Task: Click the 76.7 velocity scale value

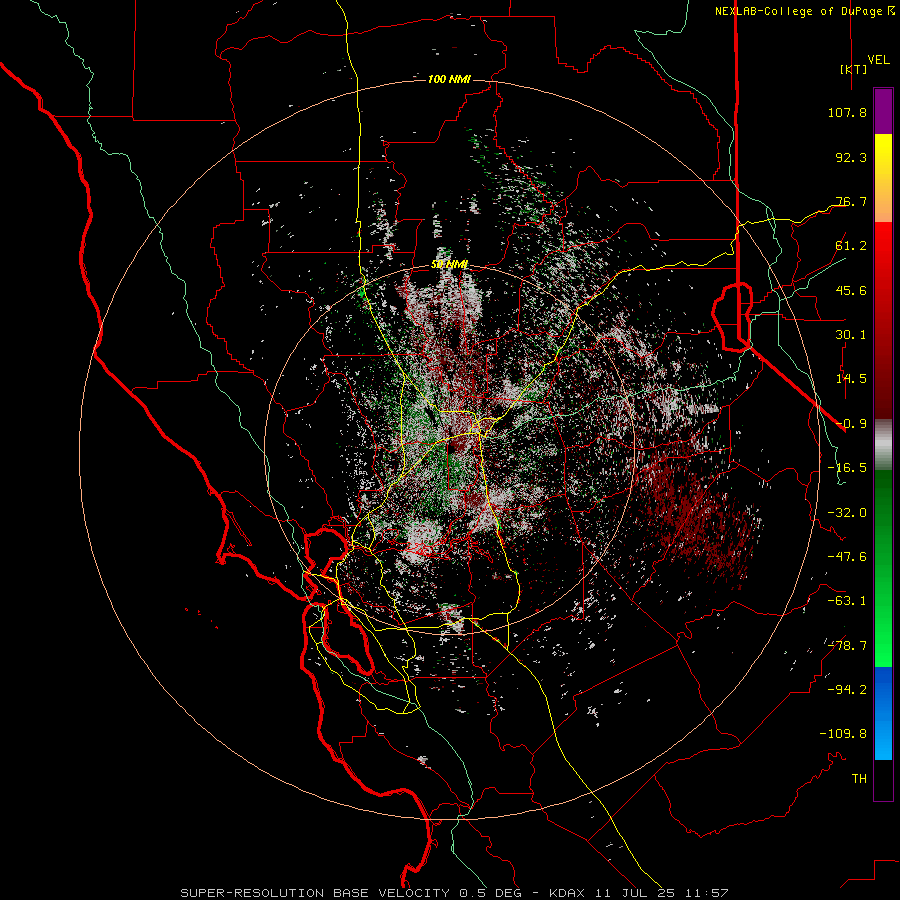Action: point(851,201)
